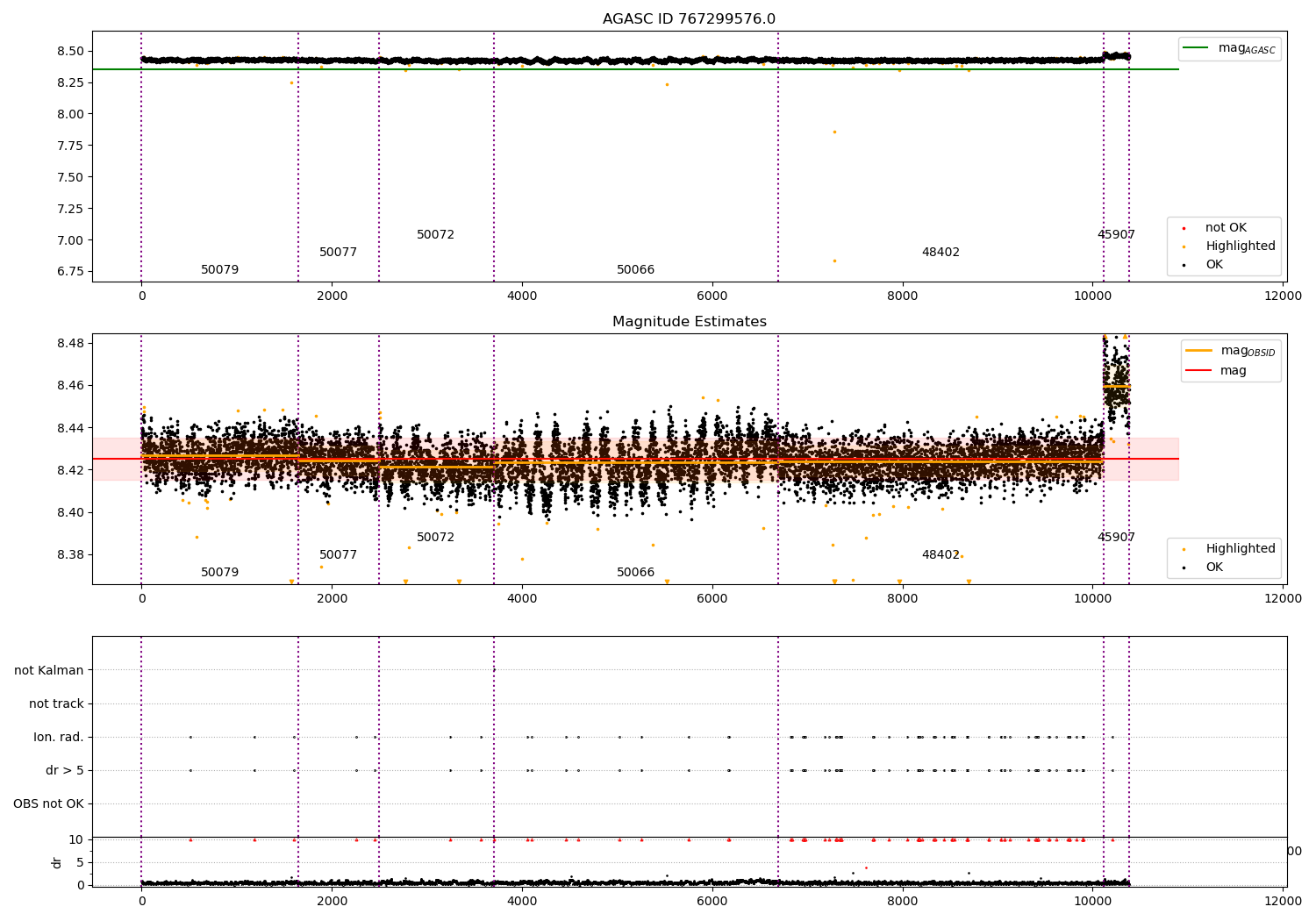Click the red 'mag' legend entry in middle plot
The width and height of the screenshot is (1316, 921).
click(x=1216, y=371)
